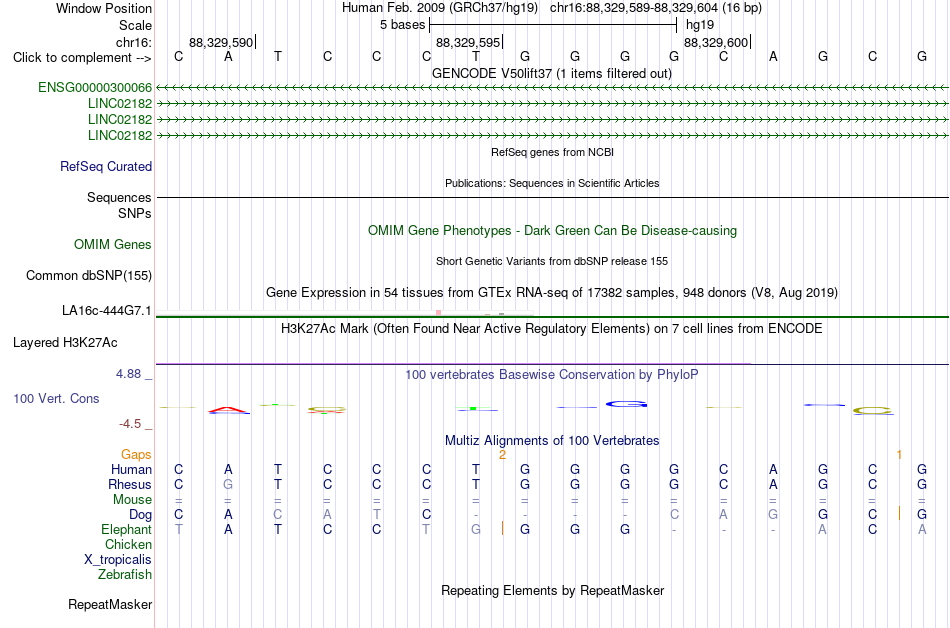
Task: Select the Elephant species label
Action: (126, 529)
